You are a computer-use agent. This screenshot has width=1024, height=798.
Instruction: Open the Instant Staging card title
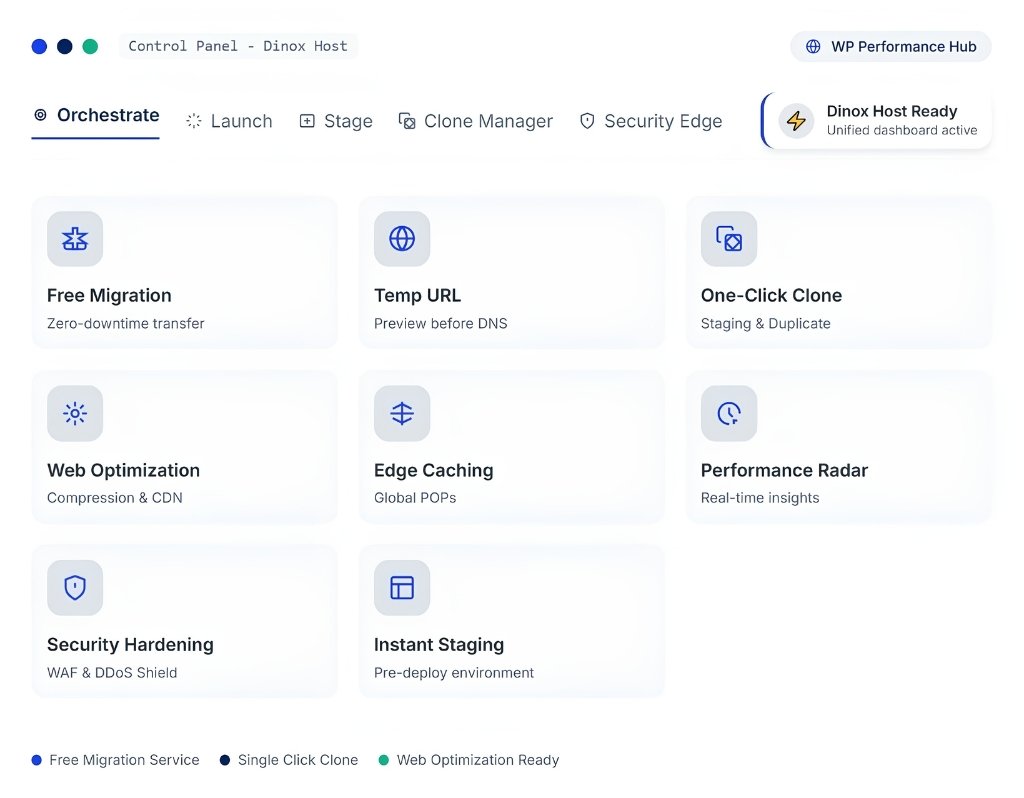[x=439, y=645]
